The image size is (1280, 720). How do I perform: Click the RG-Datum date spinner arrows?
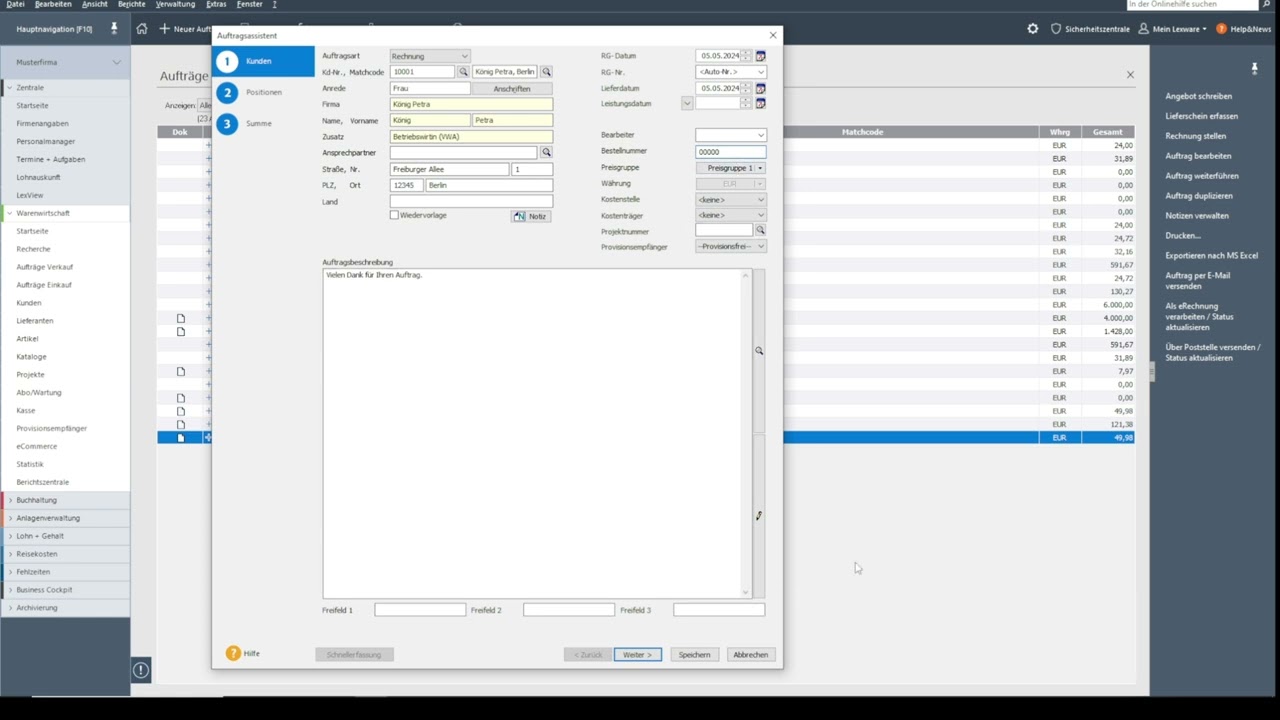click(x=746, y=56)
